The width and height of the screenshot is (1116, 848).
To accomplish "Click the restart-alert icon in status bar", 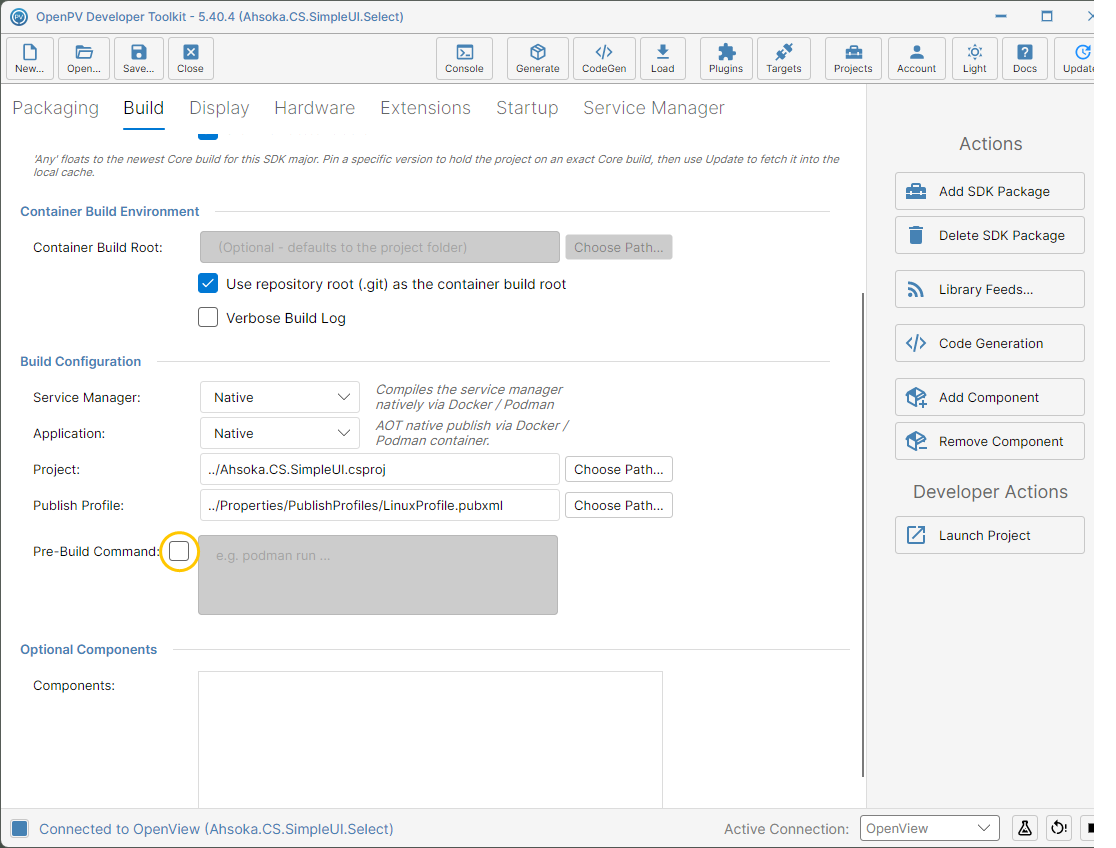I will click(x=1059, y=828).
